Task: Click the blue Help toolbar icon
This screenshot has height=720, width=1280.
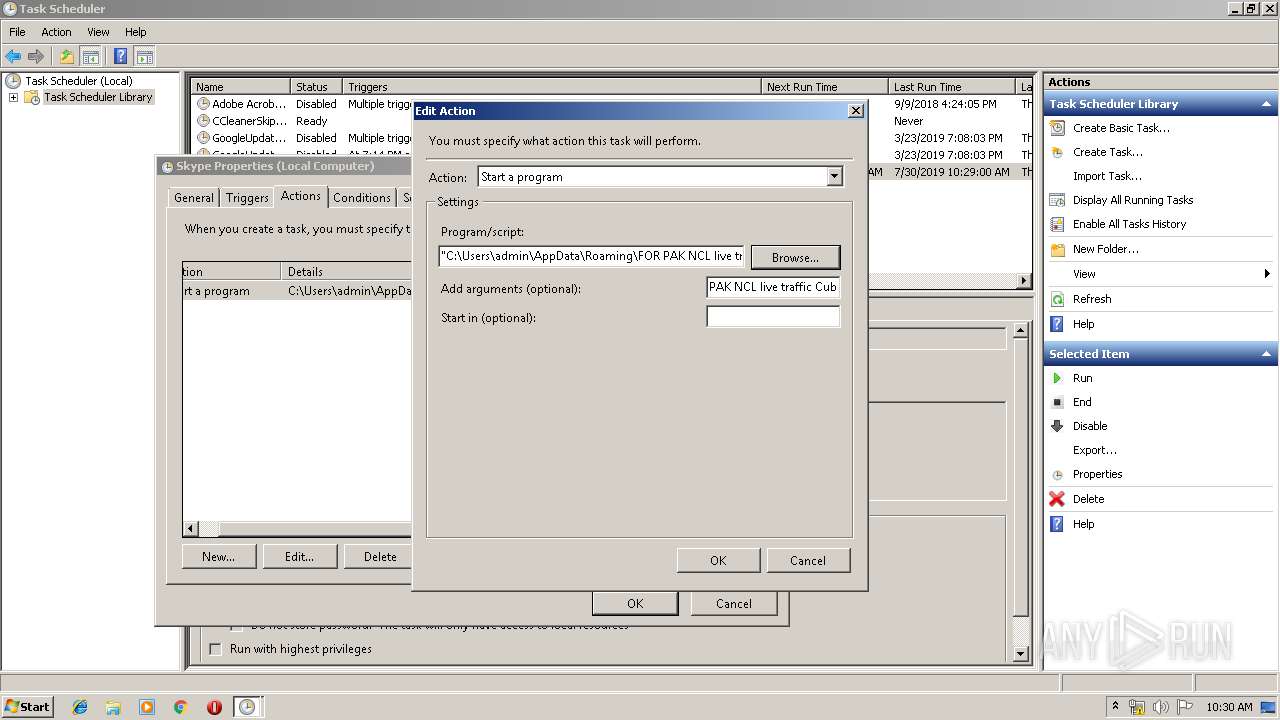Action: point(121,56)
